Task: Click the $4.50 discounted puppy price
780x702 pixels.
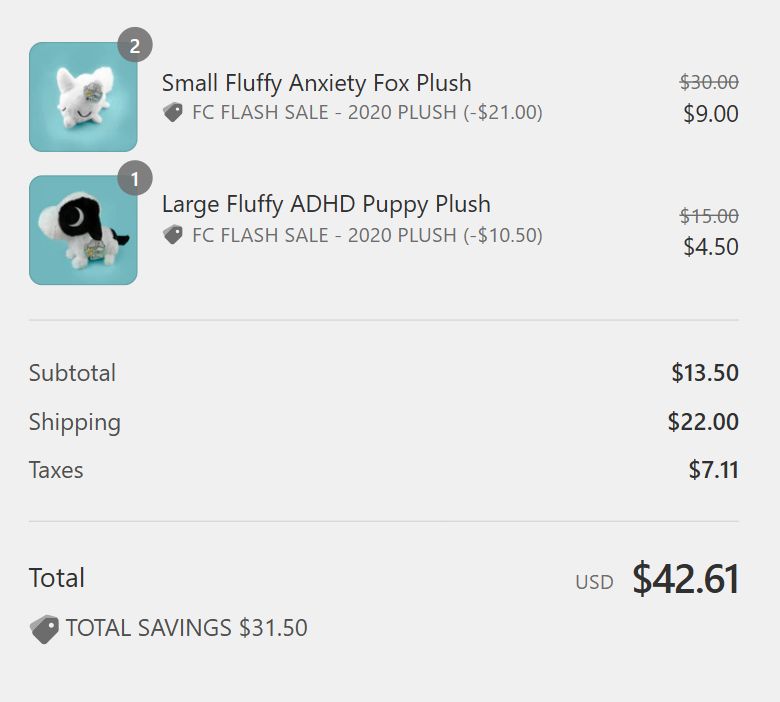Action: click(711, 247)
